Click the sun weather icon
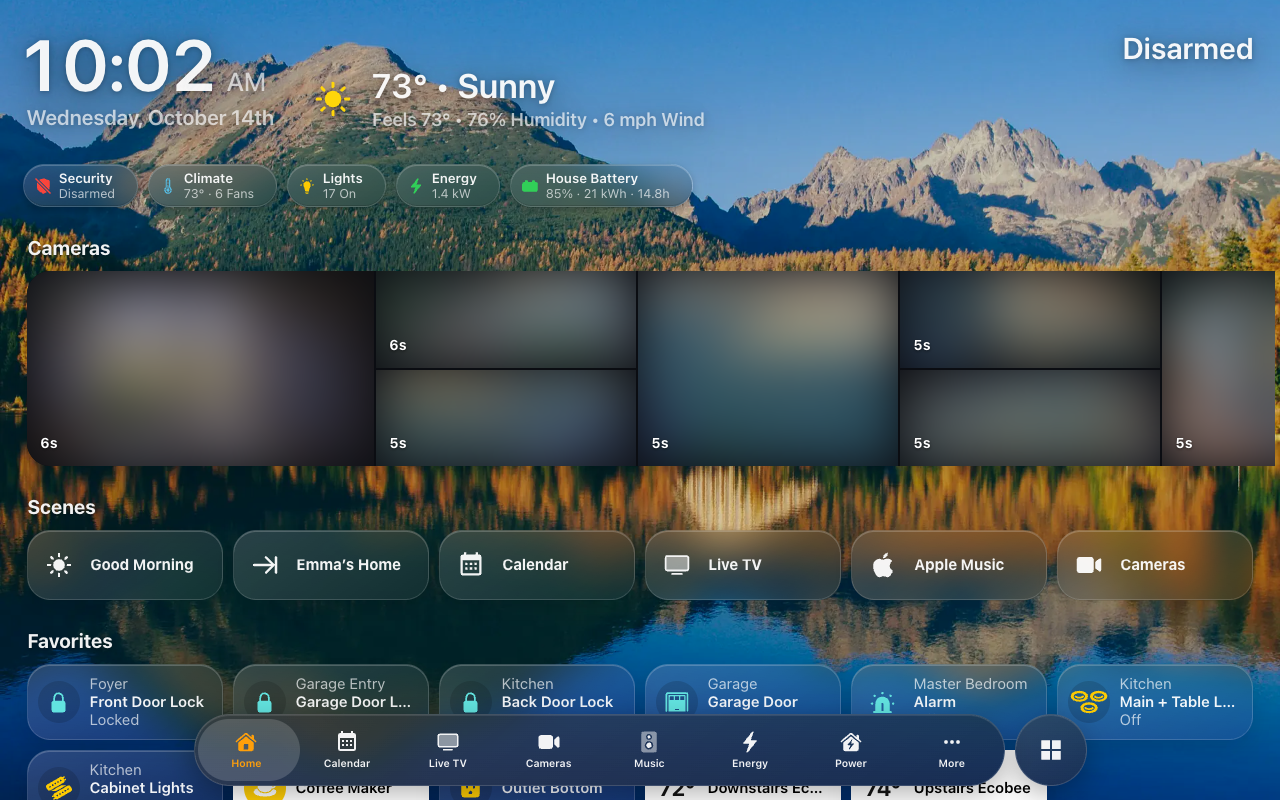This screenshot has width=1280, height=800. pos(333,98)
